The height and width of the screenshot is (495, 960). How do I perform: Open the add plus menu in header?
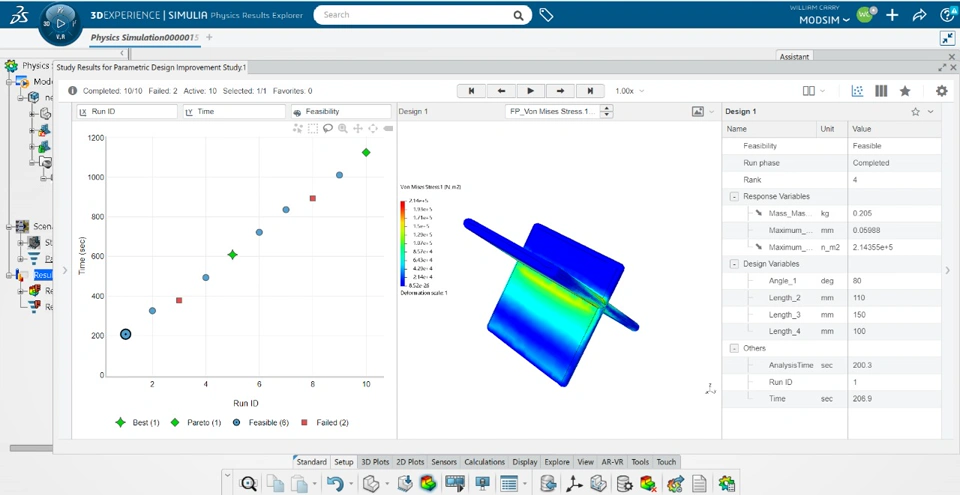[892, 15]
